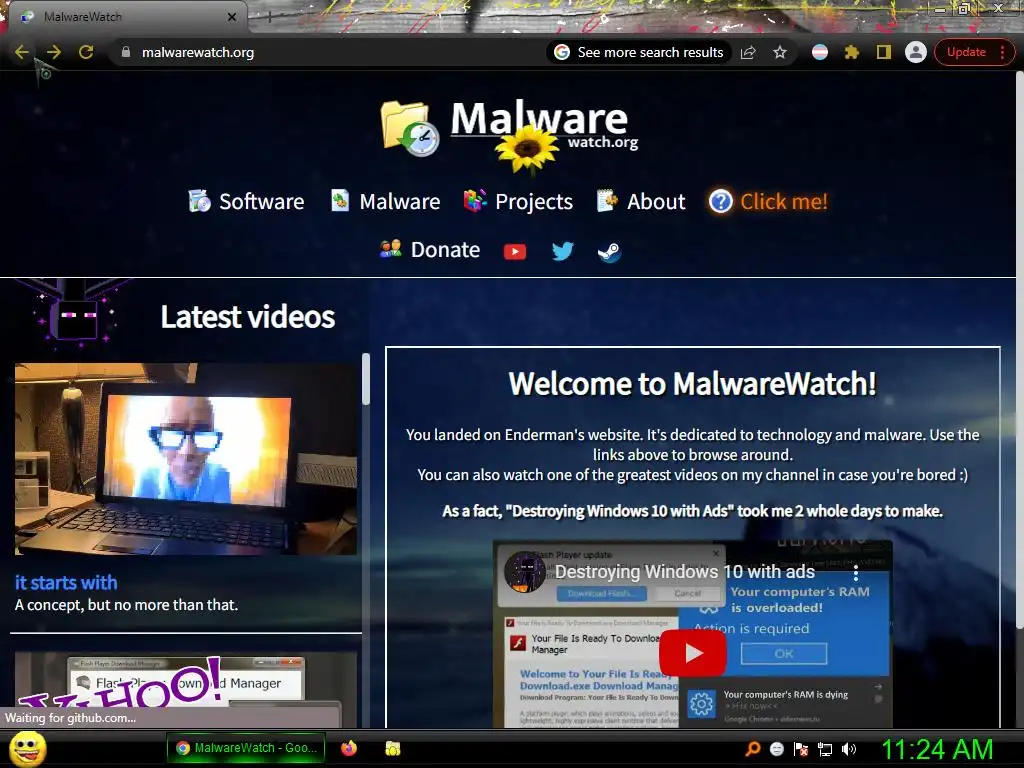Open the Projects menu link
This screenshot has height=768, width=1024.
[x=534, y=201]
